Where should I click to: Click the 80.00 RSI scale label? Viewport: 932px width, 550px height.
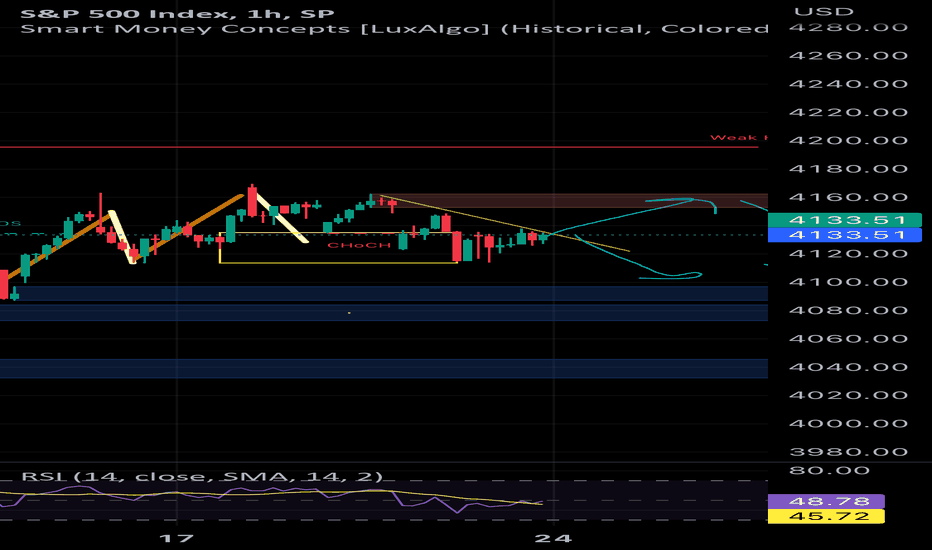[831, 471]
